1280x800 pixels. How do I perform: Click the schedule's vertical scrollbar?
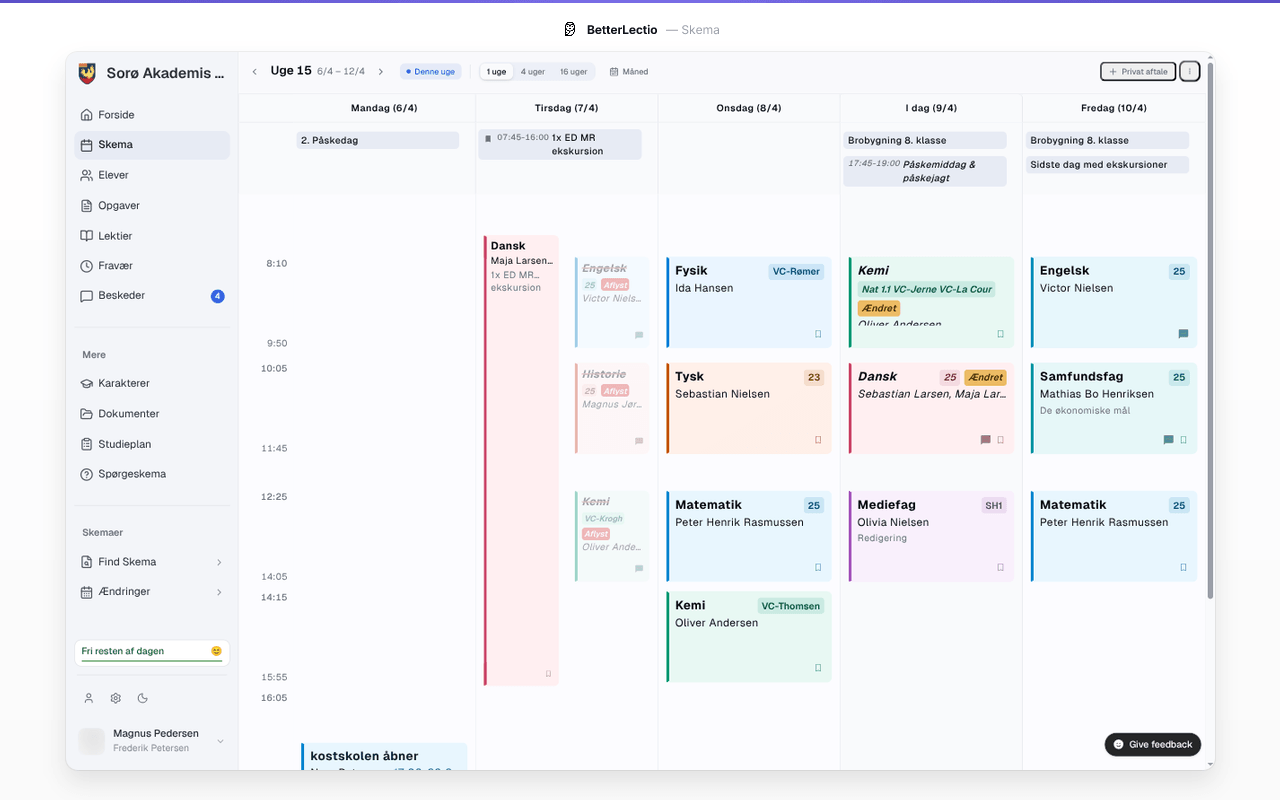(1210, 330)
